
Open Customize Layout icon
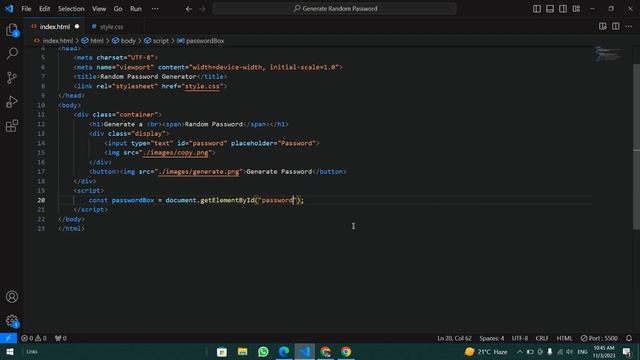(x=576, y=9)
